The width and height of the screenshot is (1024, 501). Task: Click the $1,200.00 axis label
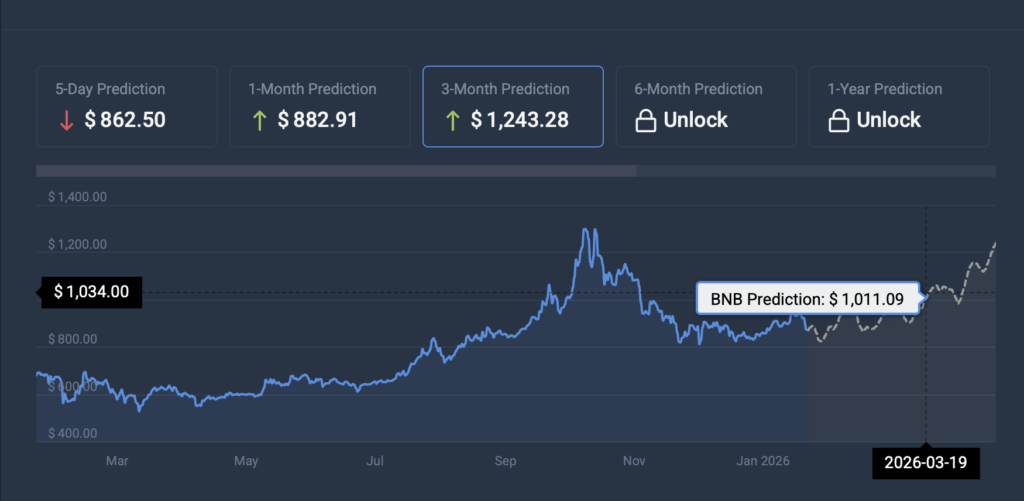click(x=77, y=244)
